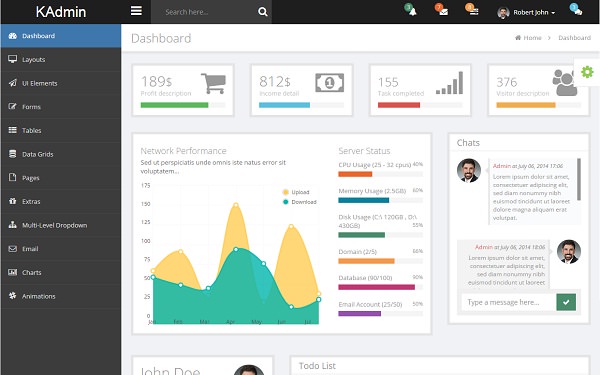The width and height of the screenshot is (600, 375).
Task: Click the Dashboard breadcrumb link
Action: (x=574, y=38)
